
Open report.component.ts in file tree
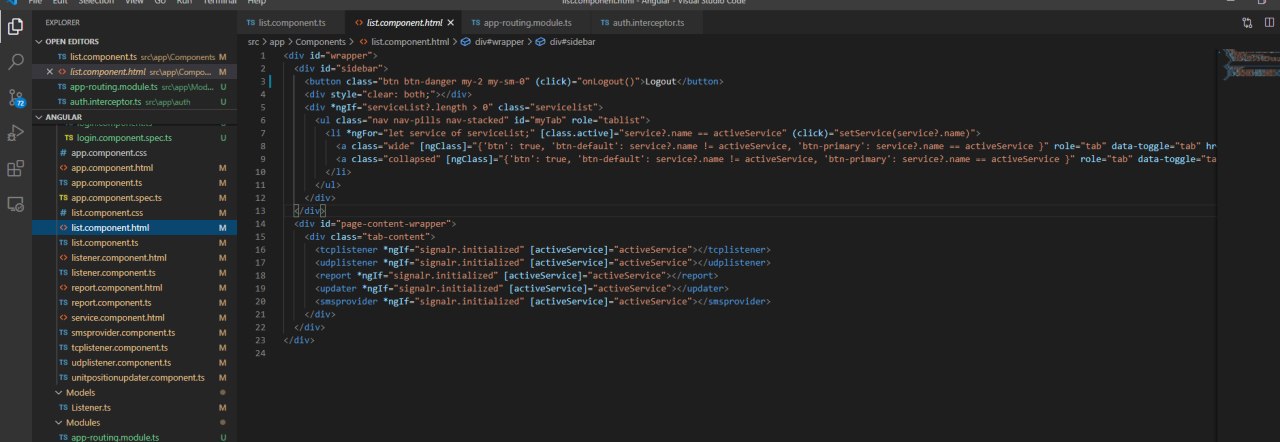click(x=135, y=303)
